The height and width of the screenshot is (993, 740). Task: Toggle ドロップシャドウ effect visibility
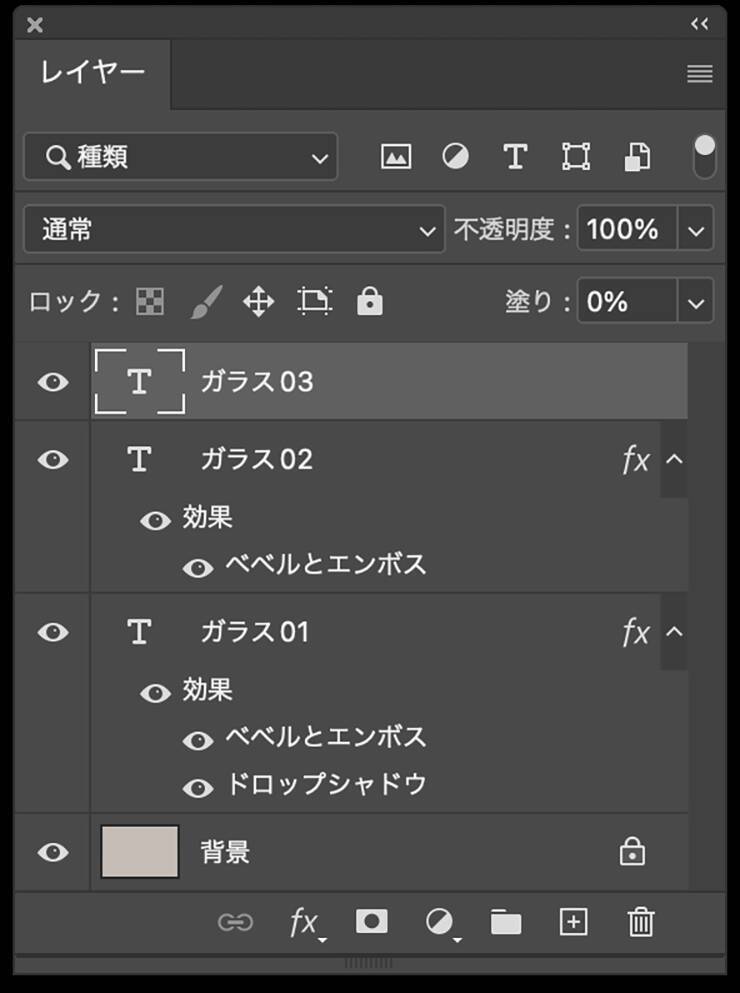tap(198, 787)
